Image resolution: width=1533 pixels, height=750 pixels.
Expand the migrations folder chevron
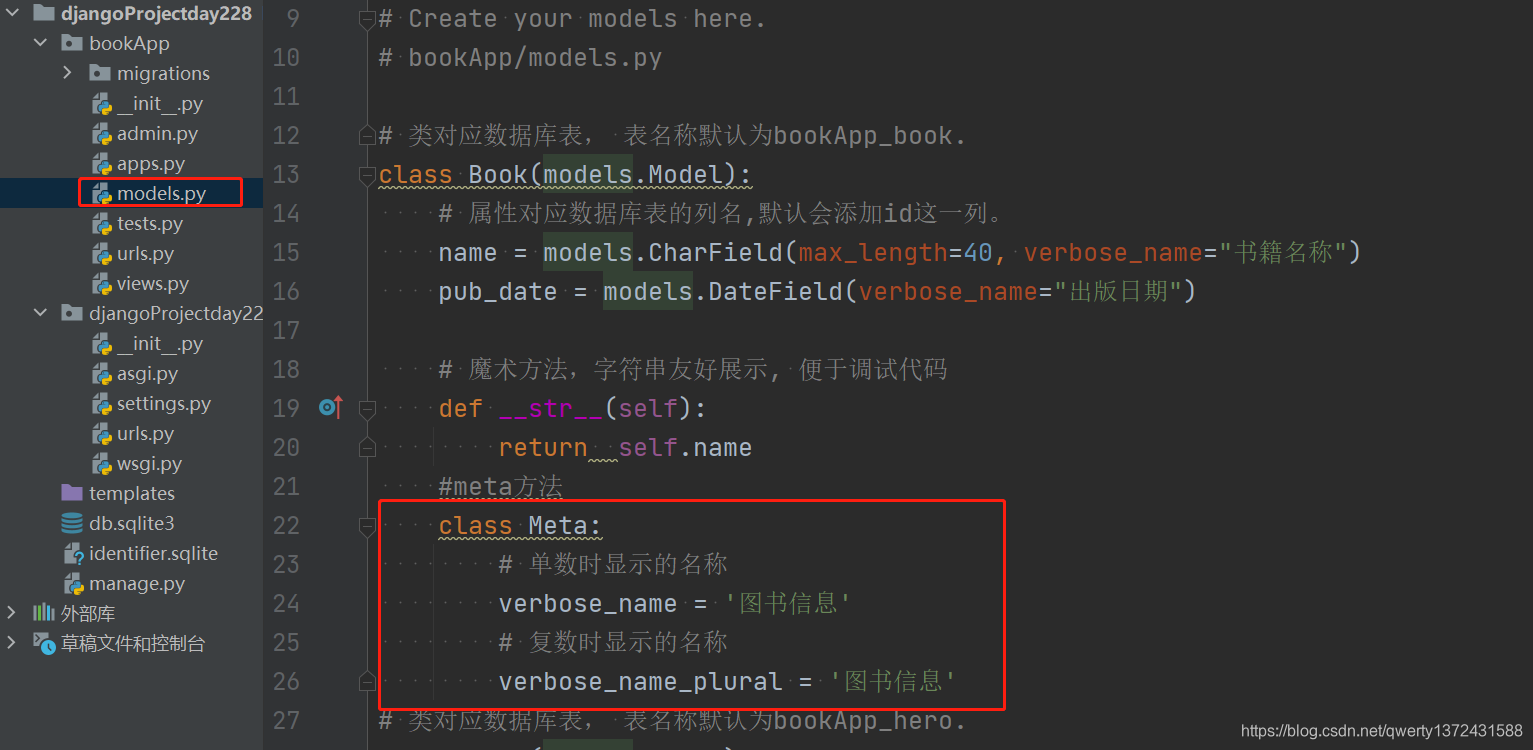[x=67, y=73]
